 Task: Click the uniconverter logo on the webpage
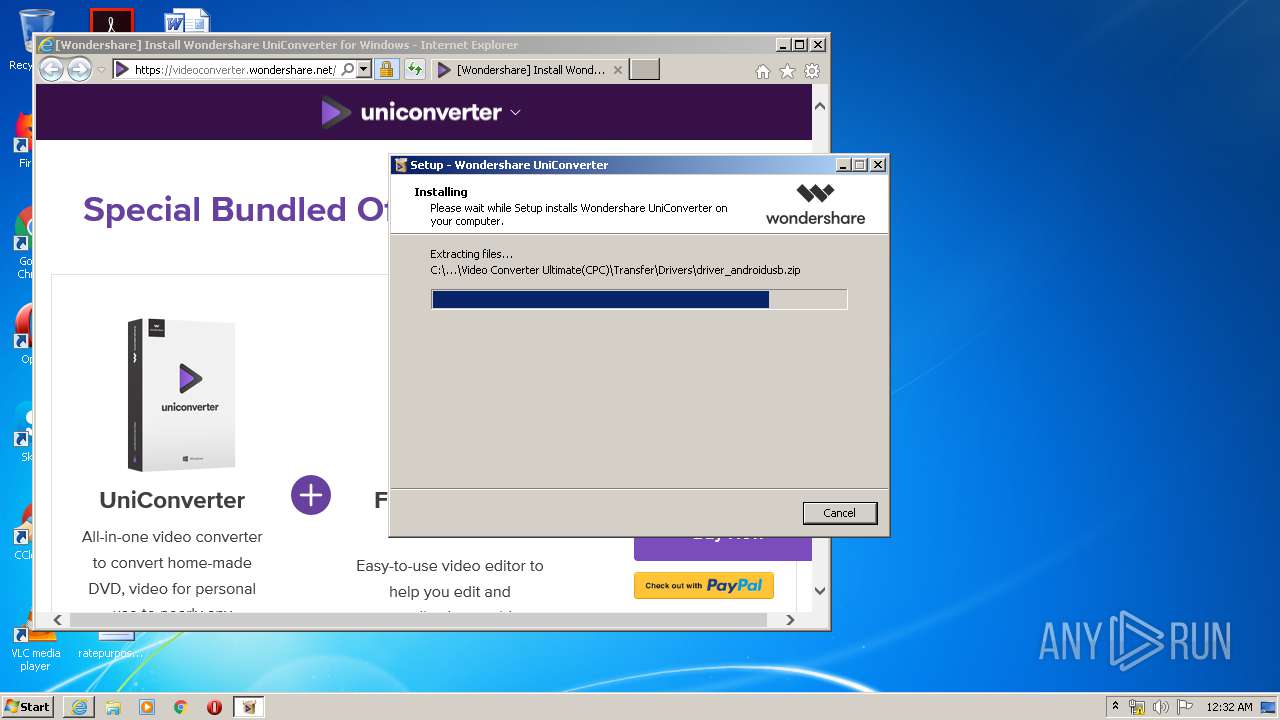tap(411, 112)
